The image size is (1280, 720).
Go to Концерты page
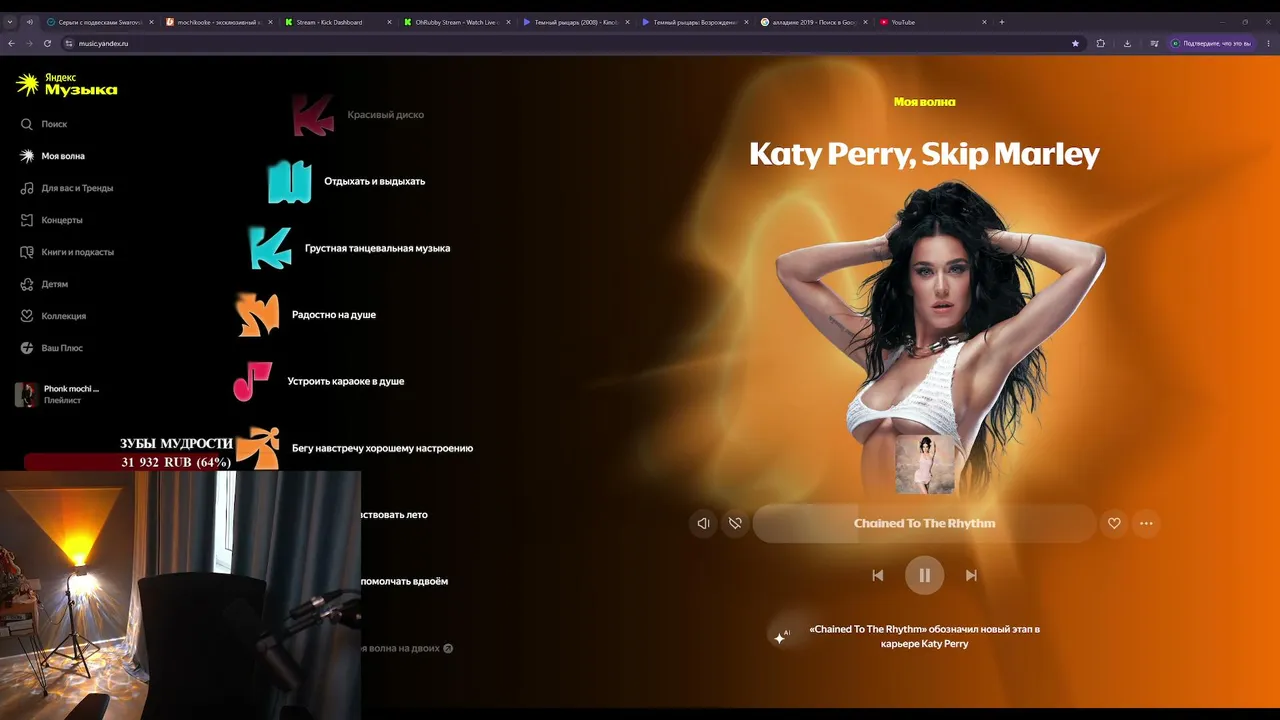click(51, 220)
